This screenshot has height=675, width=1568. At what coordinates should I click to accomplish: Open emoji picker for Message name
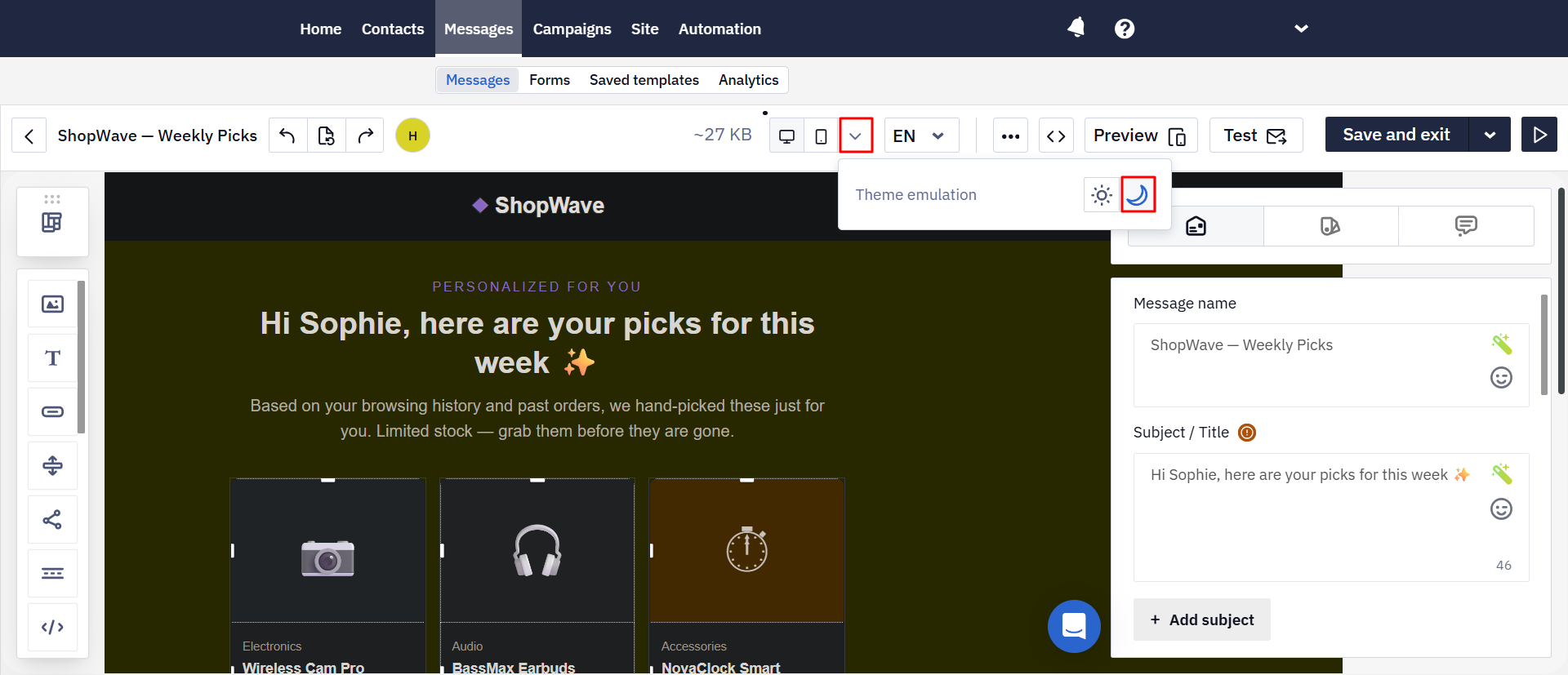pyautogui.click(x=1501, y=378)
